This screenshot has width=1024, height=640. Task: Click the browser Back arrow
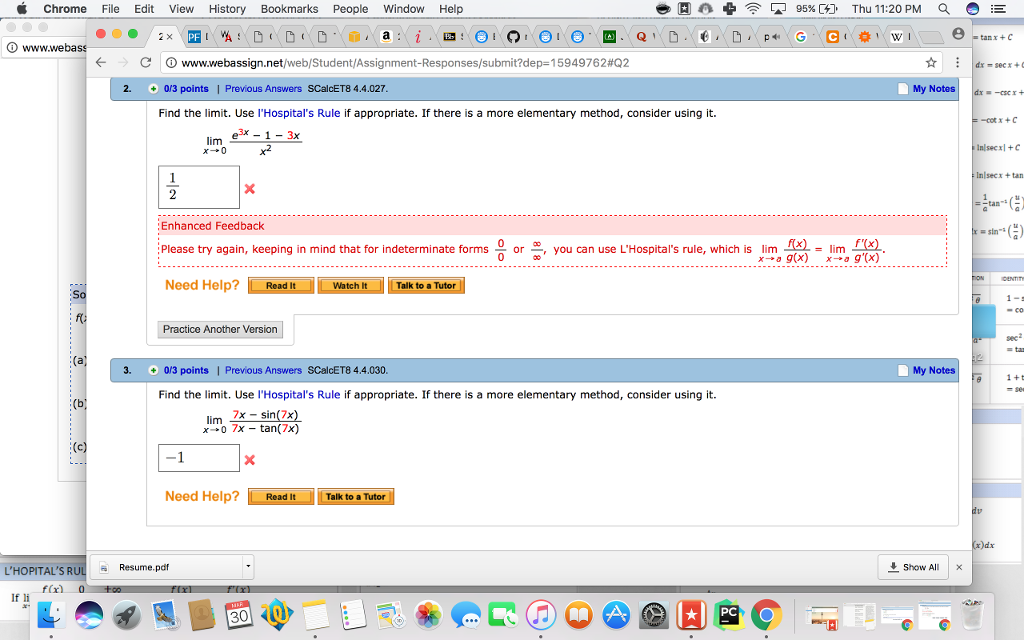coord(101,63)
